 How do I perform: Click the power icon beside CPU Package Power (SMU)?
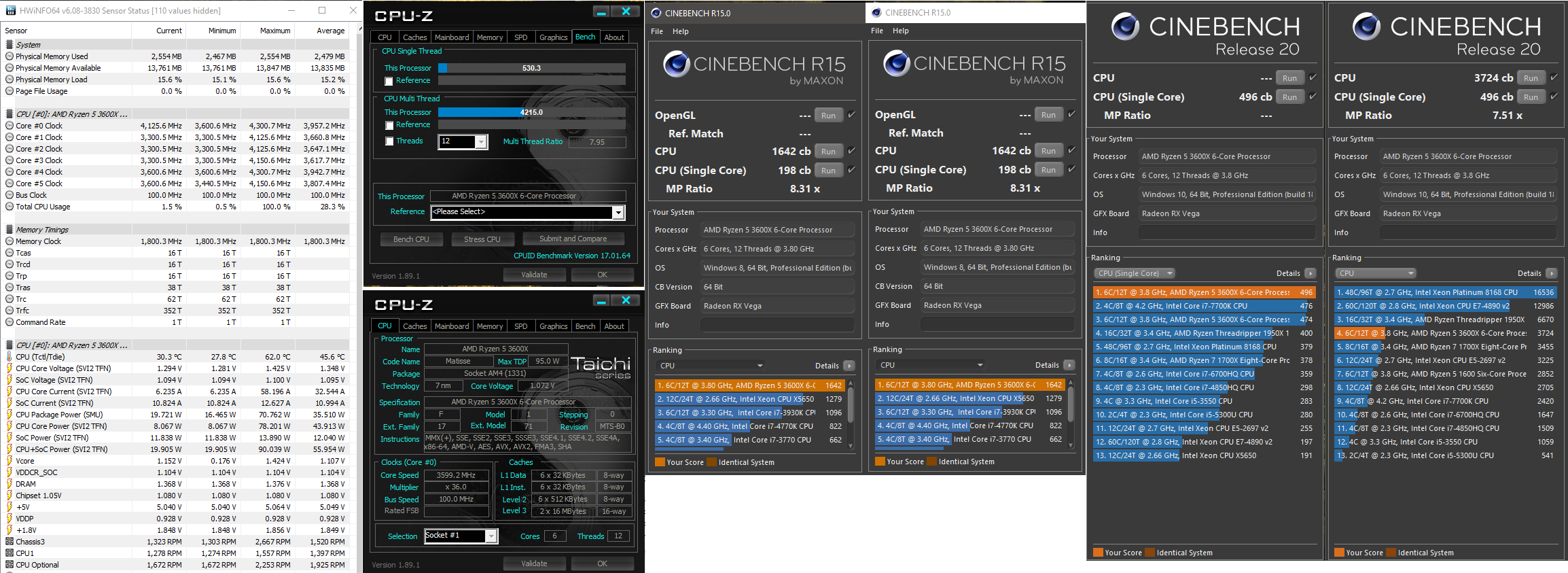point(10,415)
